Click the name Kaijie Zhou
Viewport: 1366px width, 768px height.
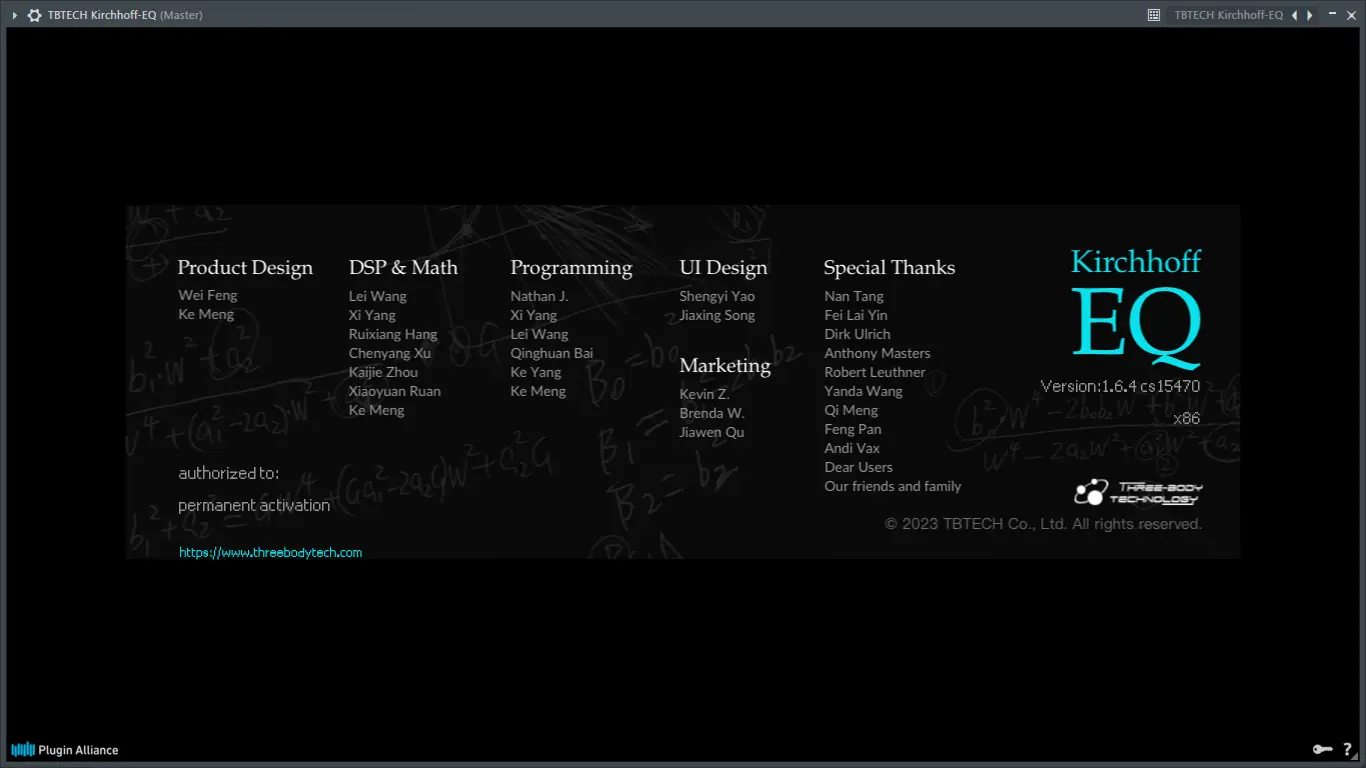point(383,372)
